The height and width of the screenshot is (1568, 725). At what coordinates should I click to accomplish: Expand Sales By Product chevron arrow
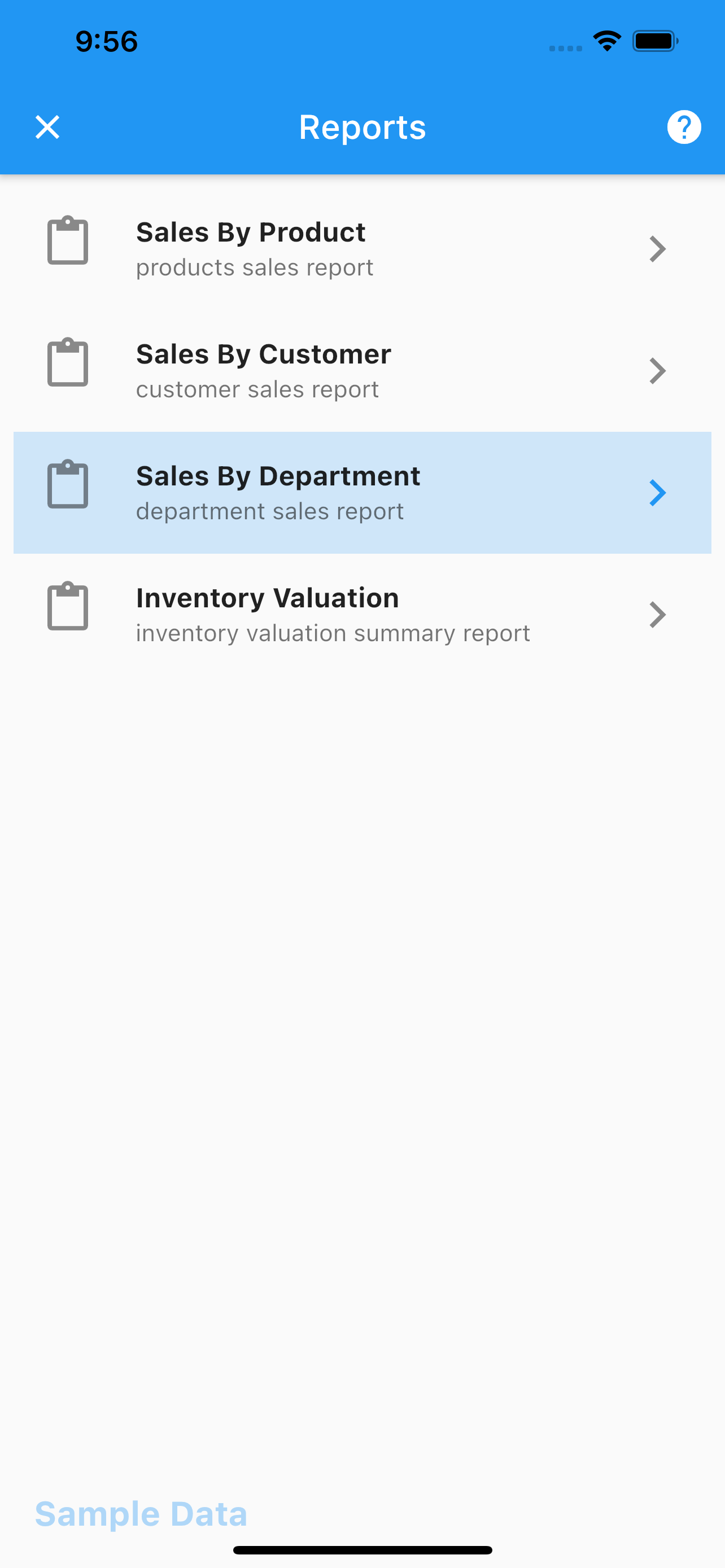[657, 249]
